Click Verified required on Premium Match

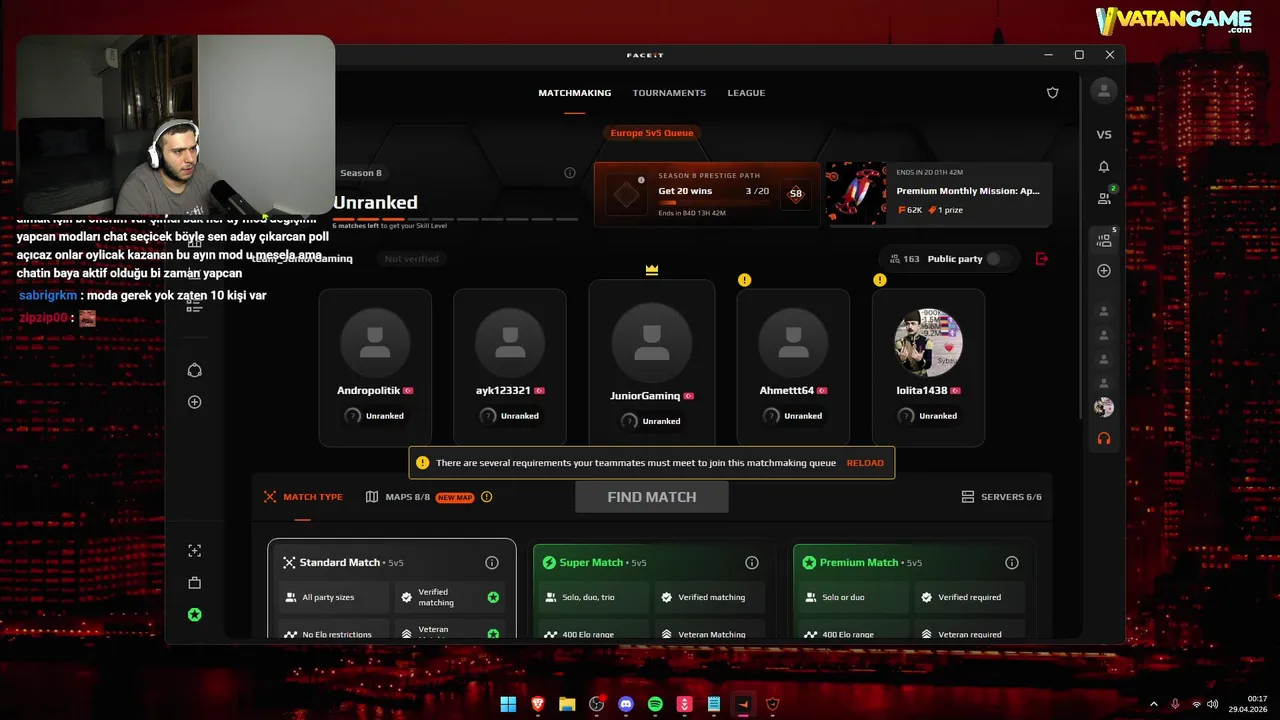tap(969, 597)
